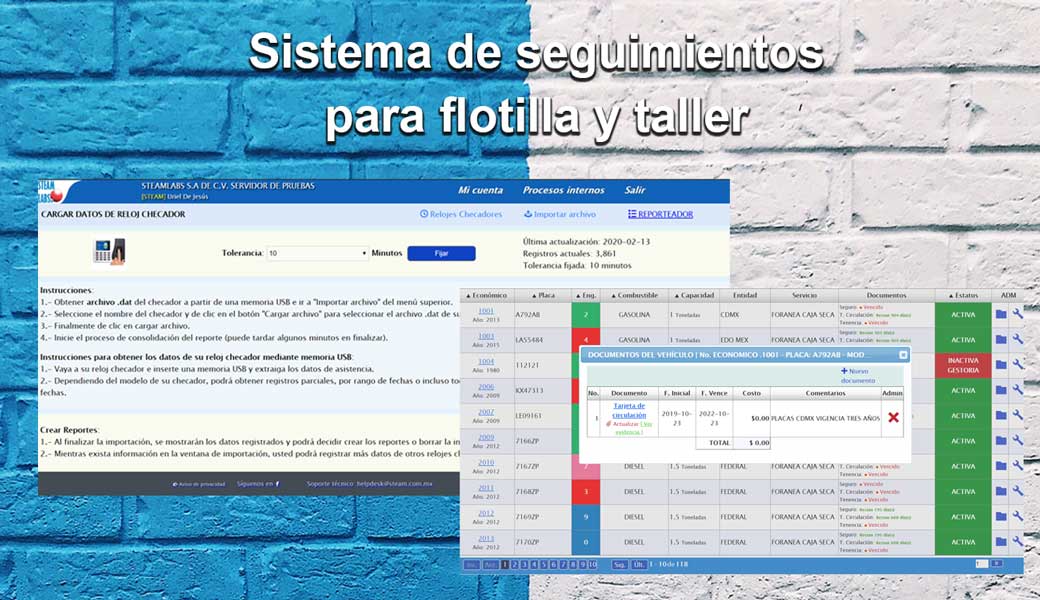
Task: Delete Tarjeta de circulación with red X
Action: (893, 417)
